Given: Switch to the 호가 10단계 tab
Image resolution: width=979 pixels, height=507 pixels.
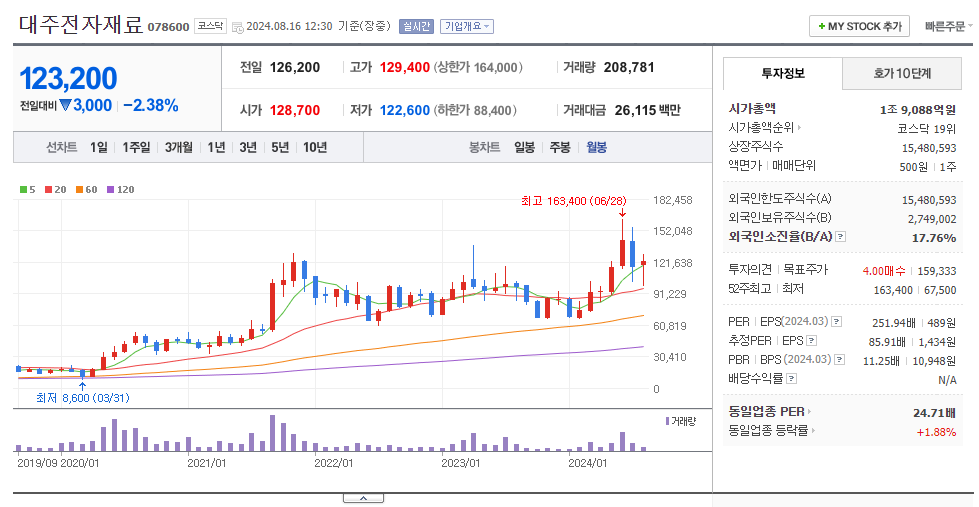Looking at the screenshot, I should (902, 74).
